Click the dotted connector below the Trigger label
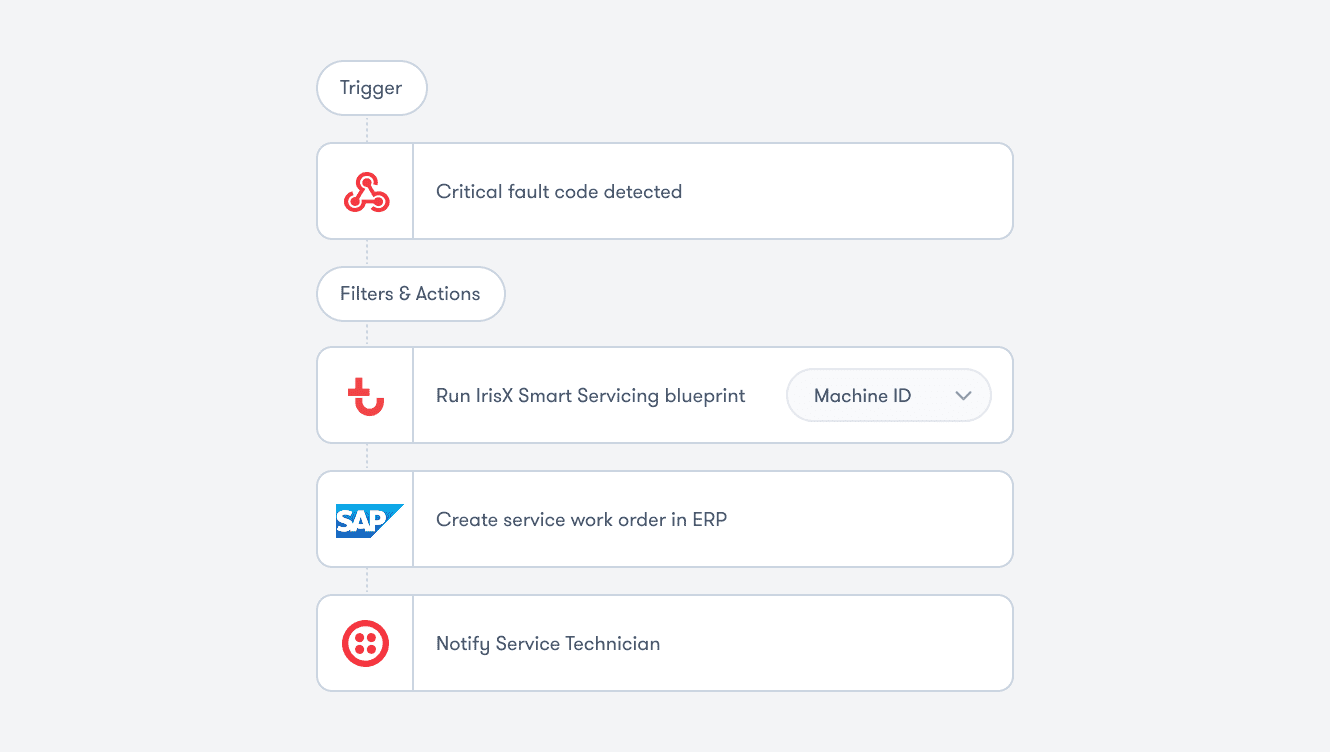The height and width of the screenshot is (752, 1330). click(367, 128)
